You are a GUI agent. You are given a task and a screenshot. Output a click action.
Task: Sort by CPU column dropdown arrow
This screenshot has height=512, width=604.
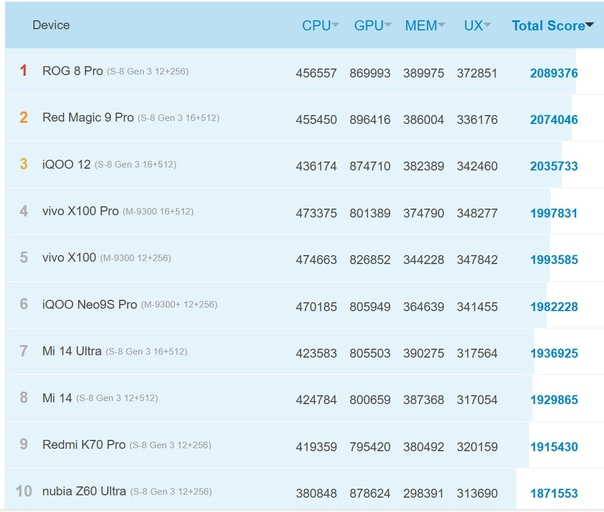[x=336, y=26]
